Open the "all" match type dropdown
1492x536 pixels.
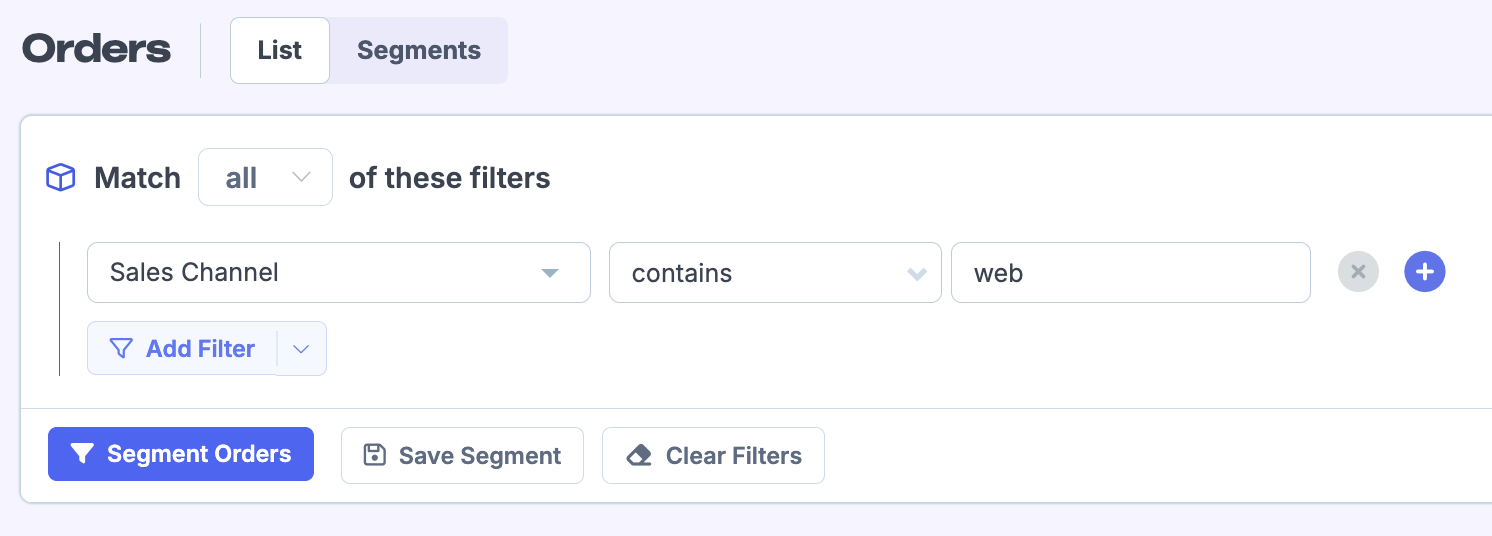tap(265, 178)
